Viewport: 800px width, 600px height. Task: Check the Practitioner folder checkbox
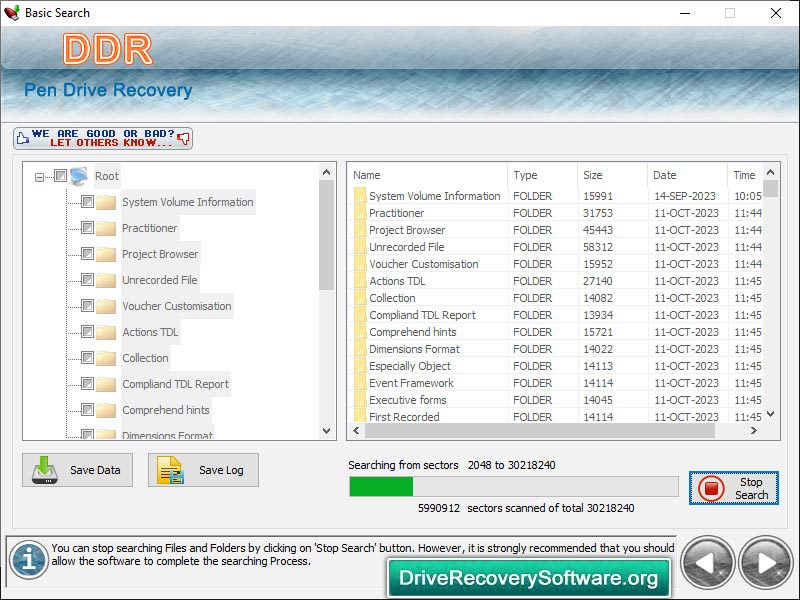coord(87,228)
